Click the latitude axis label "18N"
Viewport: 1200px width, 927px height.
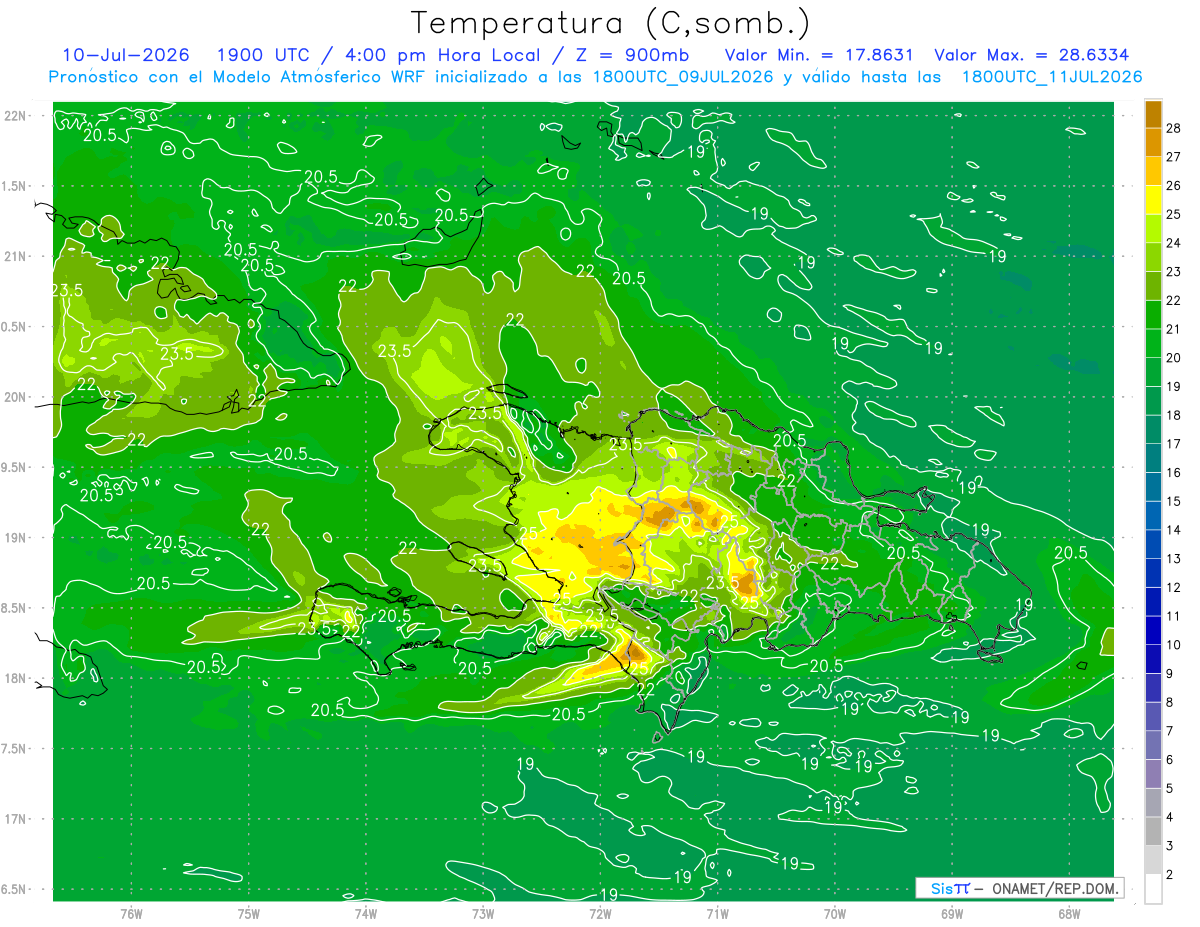[x=16, y=679]
